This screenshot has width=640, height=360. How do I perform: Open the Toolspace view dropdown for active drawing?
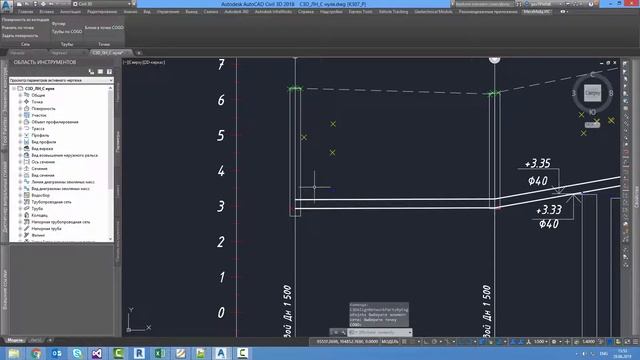tap(61, 80)
